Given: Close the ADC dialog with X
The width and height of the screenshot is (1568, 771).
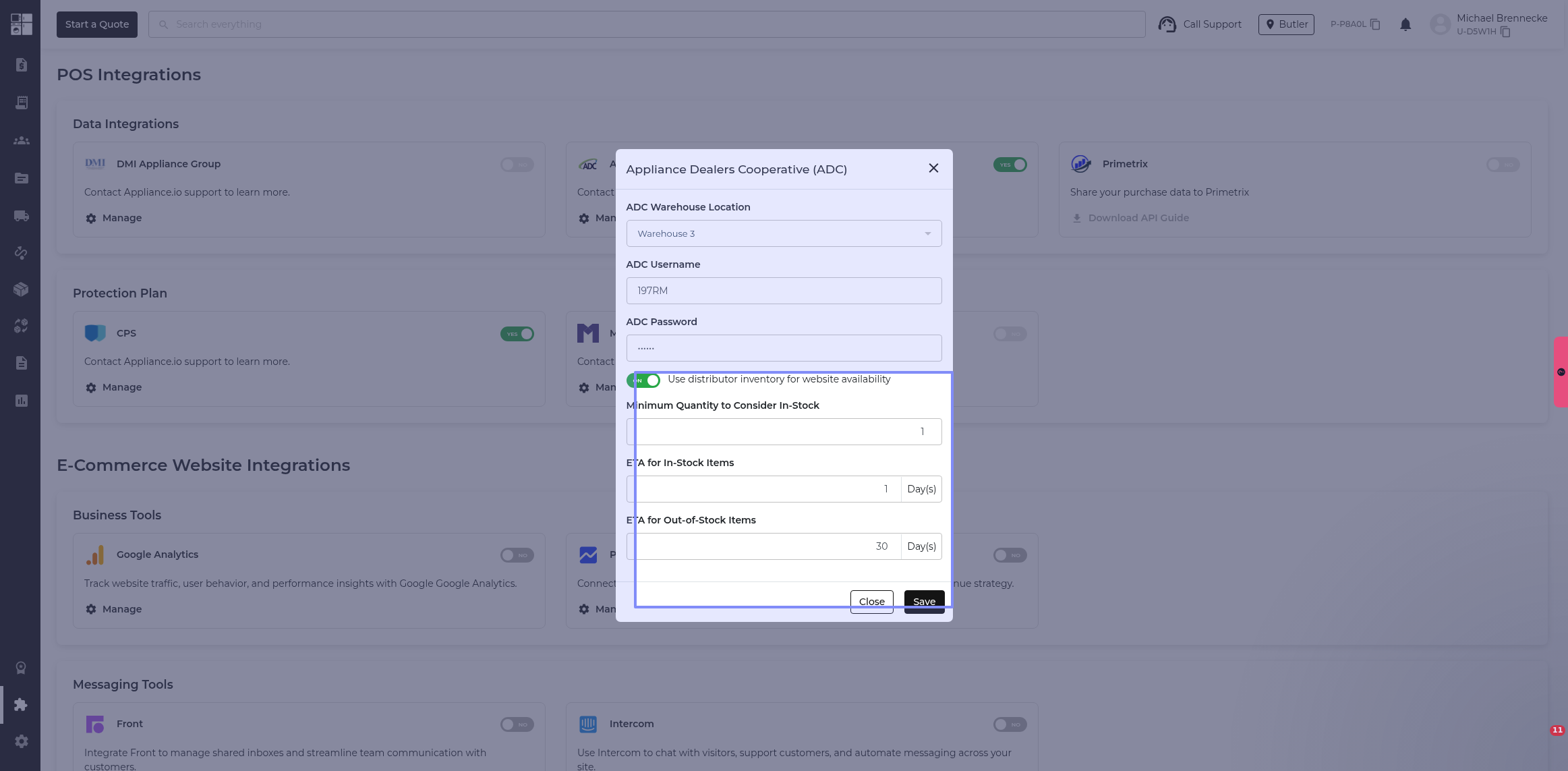Looking at the screenshot, I should point(933,168).
